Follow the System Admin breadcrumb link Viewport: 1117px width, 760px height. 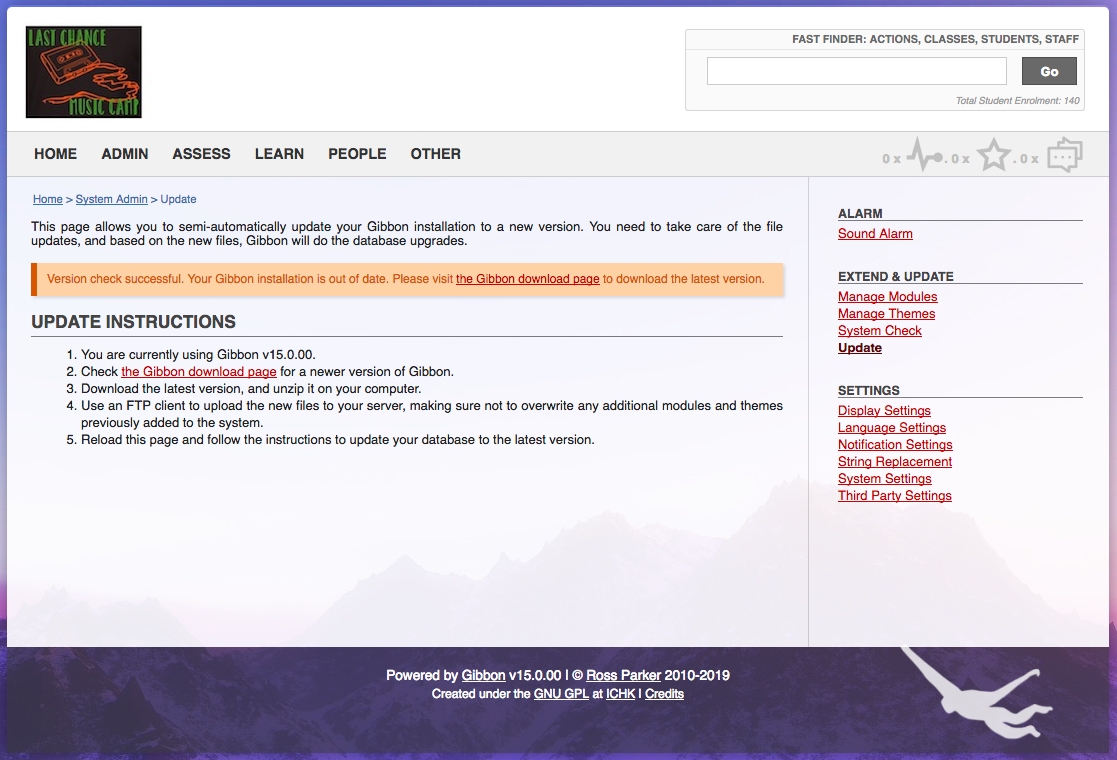111,199
